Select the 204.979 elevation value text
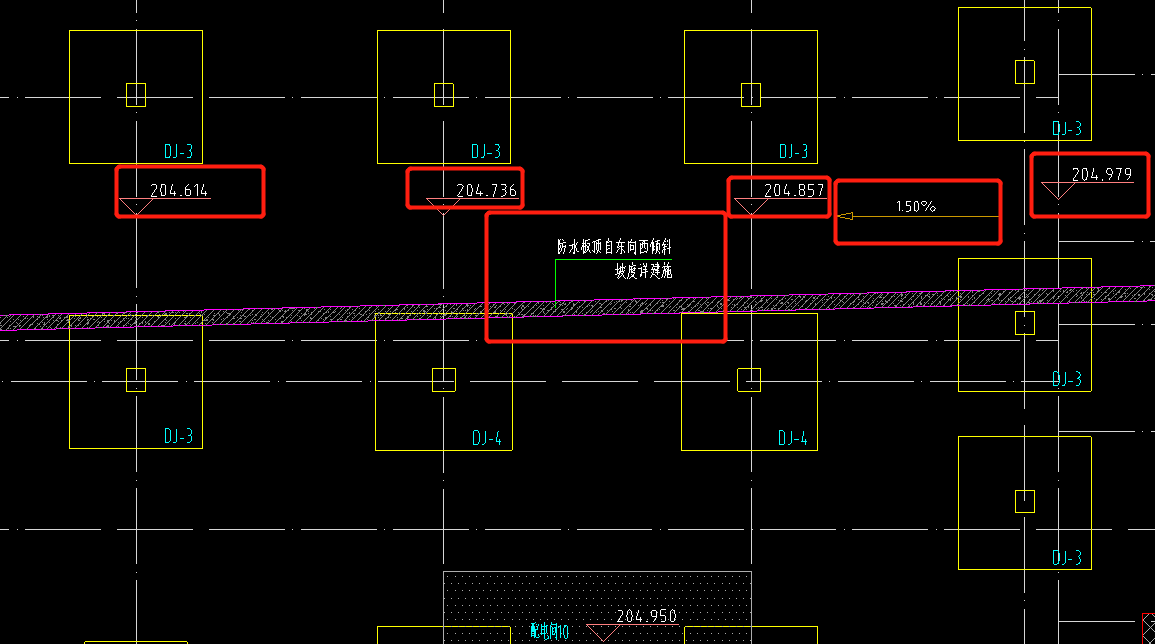This screenshot has width=1155, height=644. [1102, 174]
